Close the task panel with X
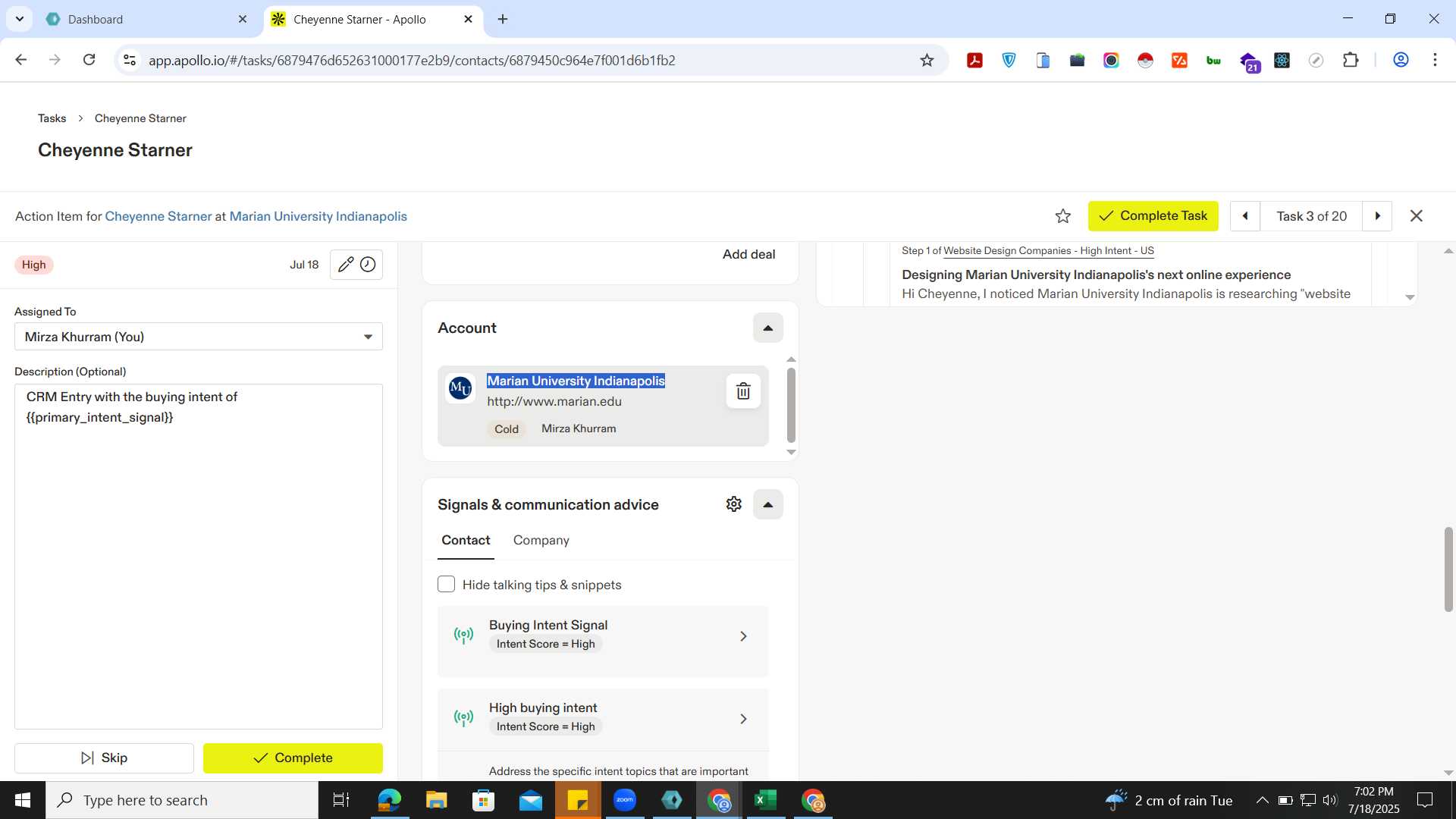 tap(1416, 216)
